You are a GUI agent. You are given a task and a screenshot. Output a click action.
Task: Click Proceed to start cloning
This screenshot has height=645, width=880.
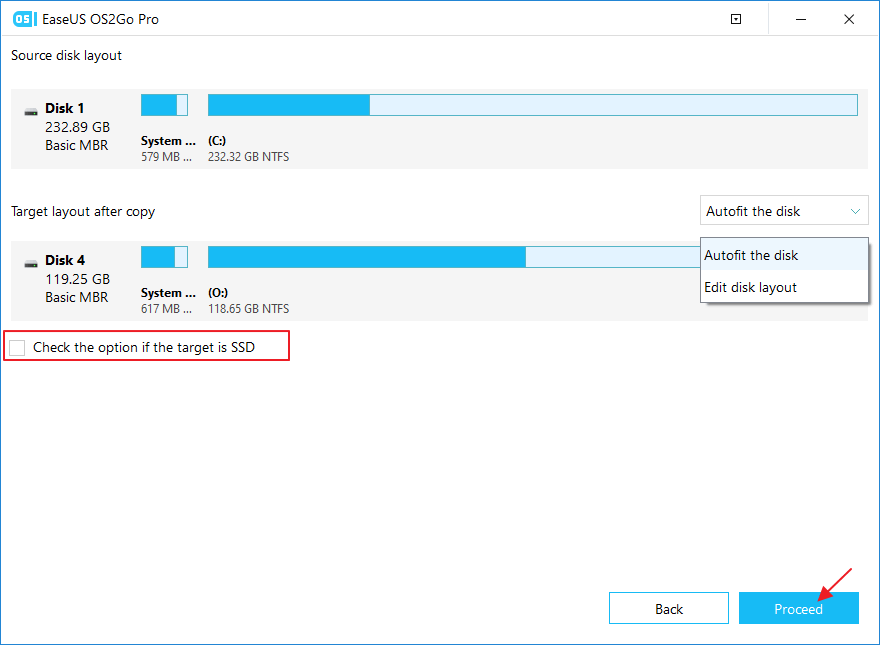pyautogui.click(x=798, y=609)
